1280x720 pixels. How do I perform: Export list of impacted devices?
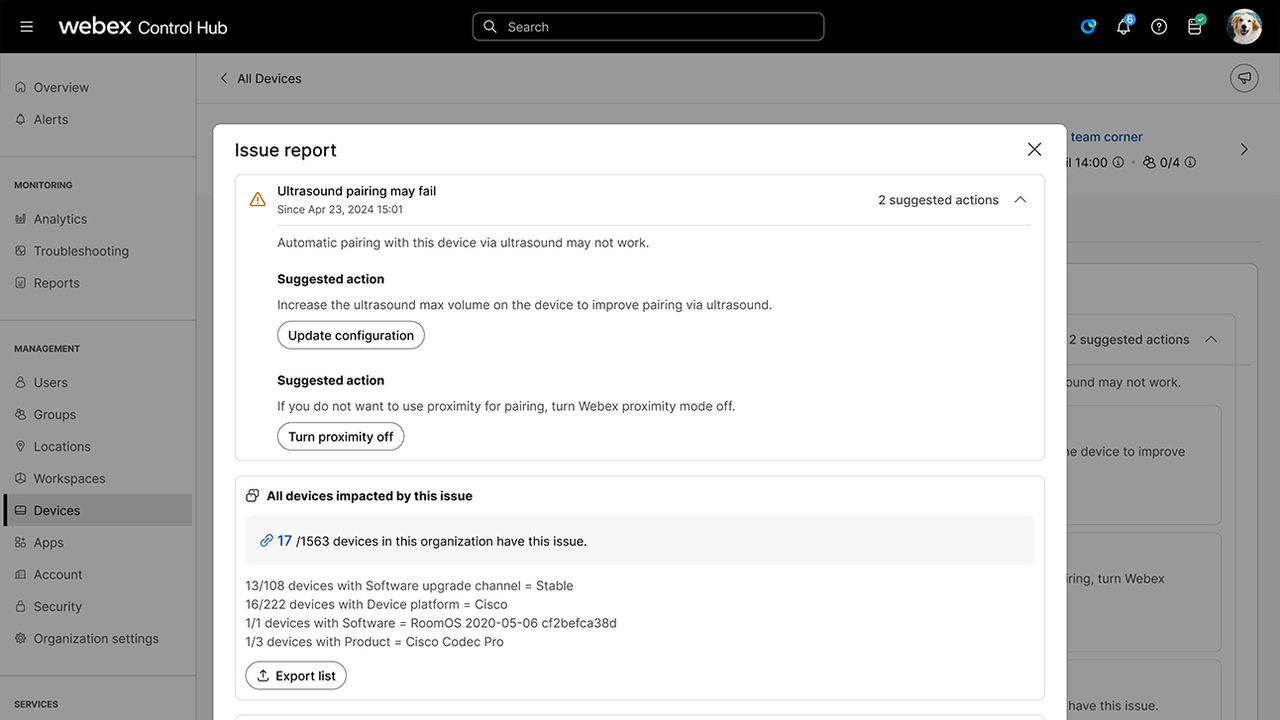tap(296, 676)
